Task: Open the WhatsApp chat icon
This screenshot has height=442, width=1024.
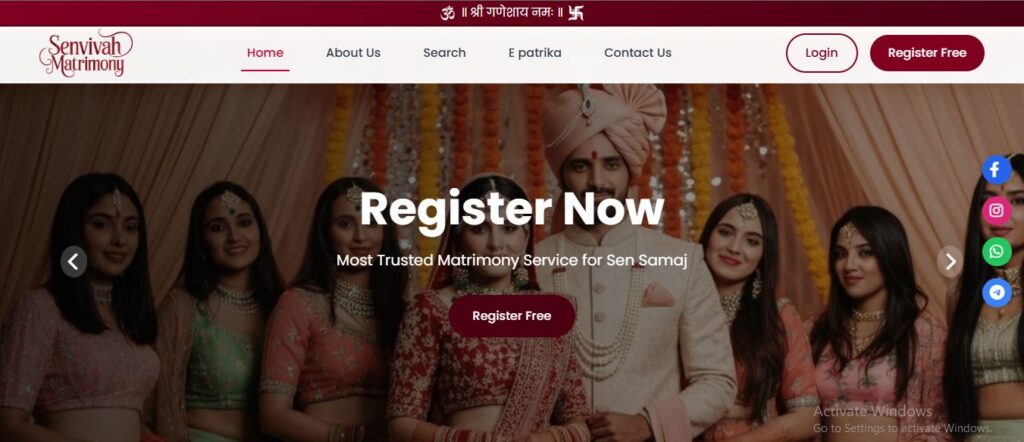Action: [997, 251]
